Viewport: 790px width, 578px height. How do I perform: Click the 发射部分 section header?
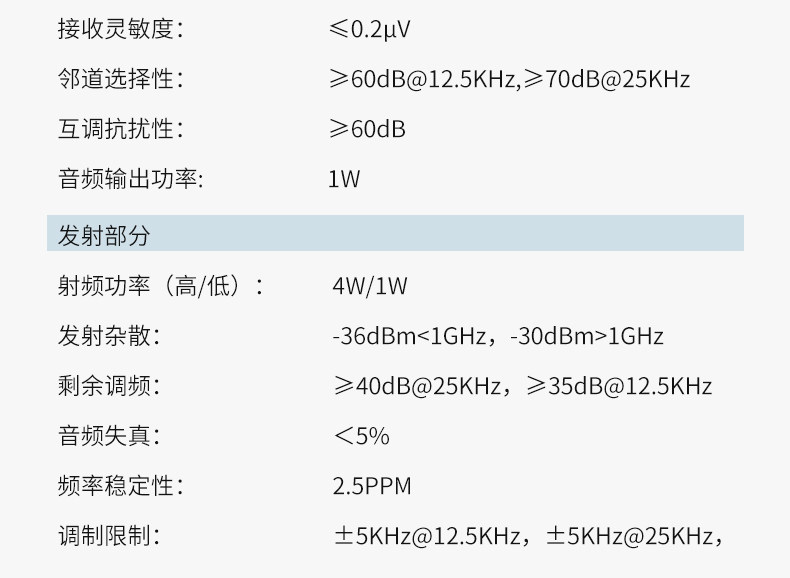tap(104, 236)
